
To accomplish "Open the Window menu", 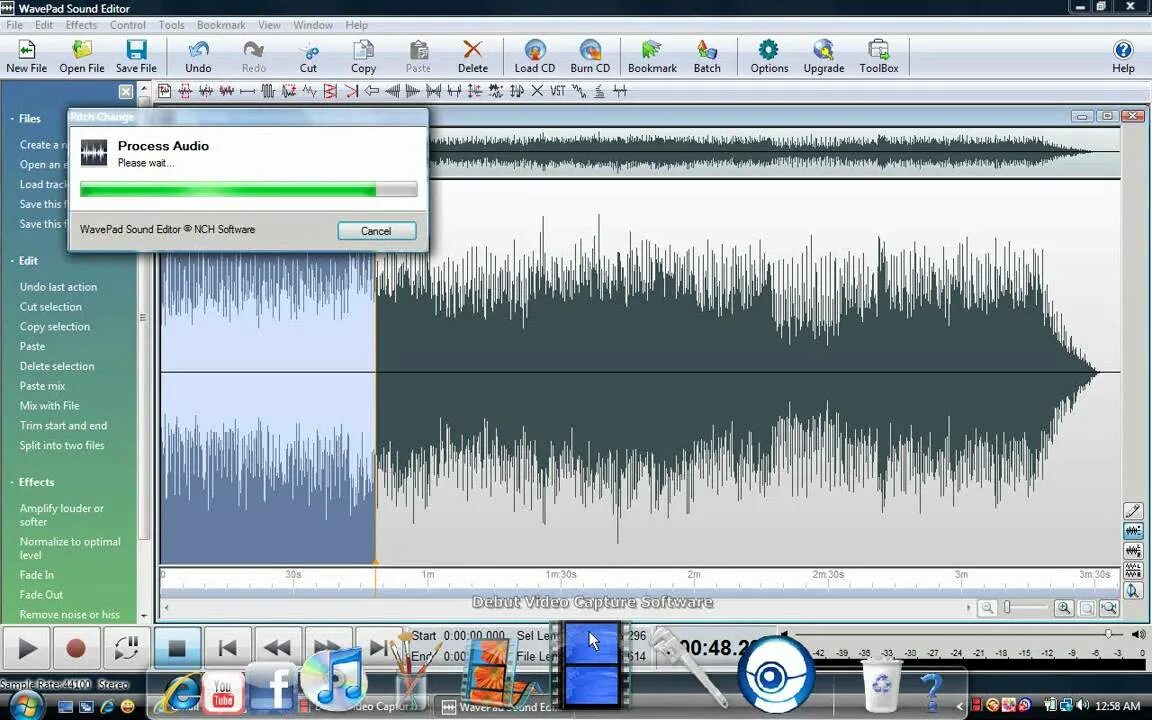I will click(x=313, y=25).
